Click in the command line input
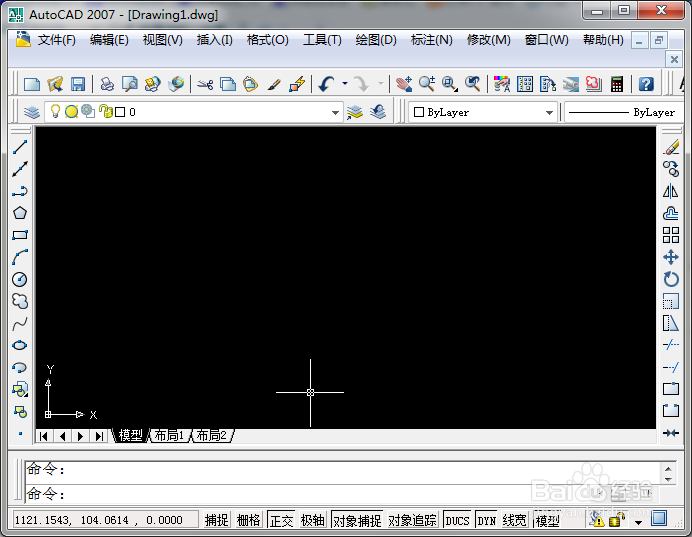Viewport: 692px width, 537px height. [342, 493]
